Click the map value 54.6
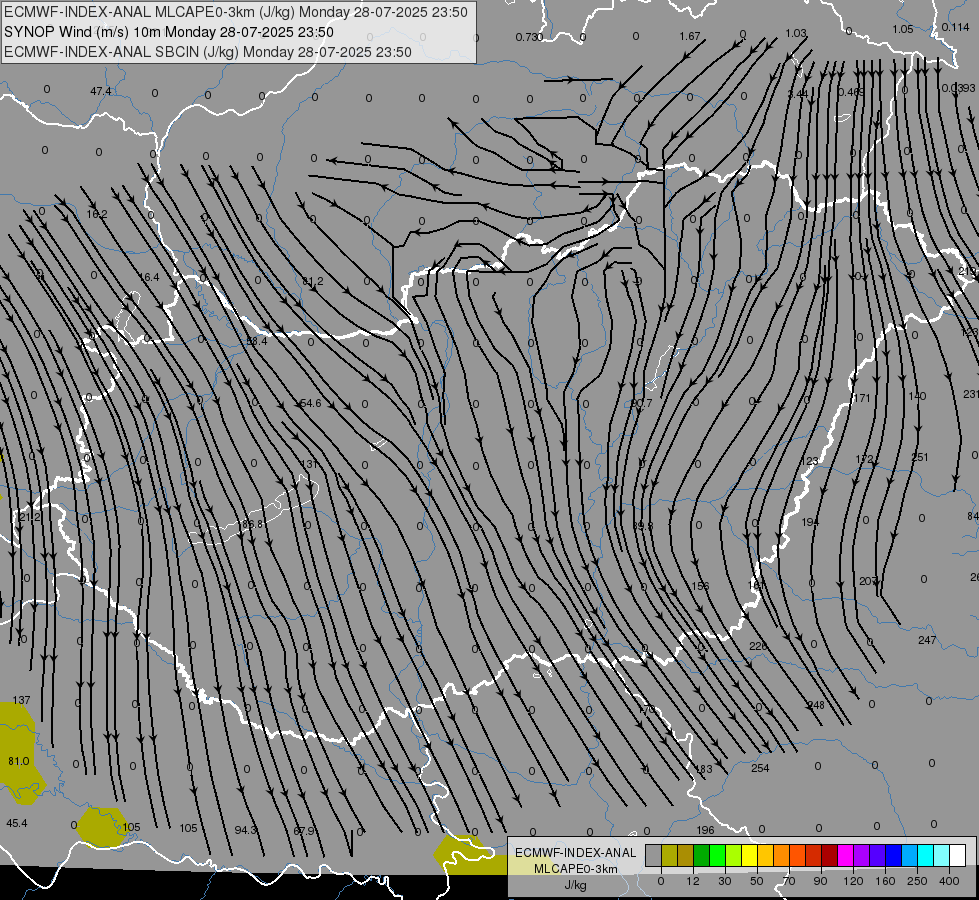The image size is (979, 900). [x=310, y=403]
